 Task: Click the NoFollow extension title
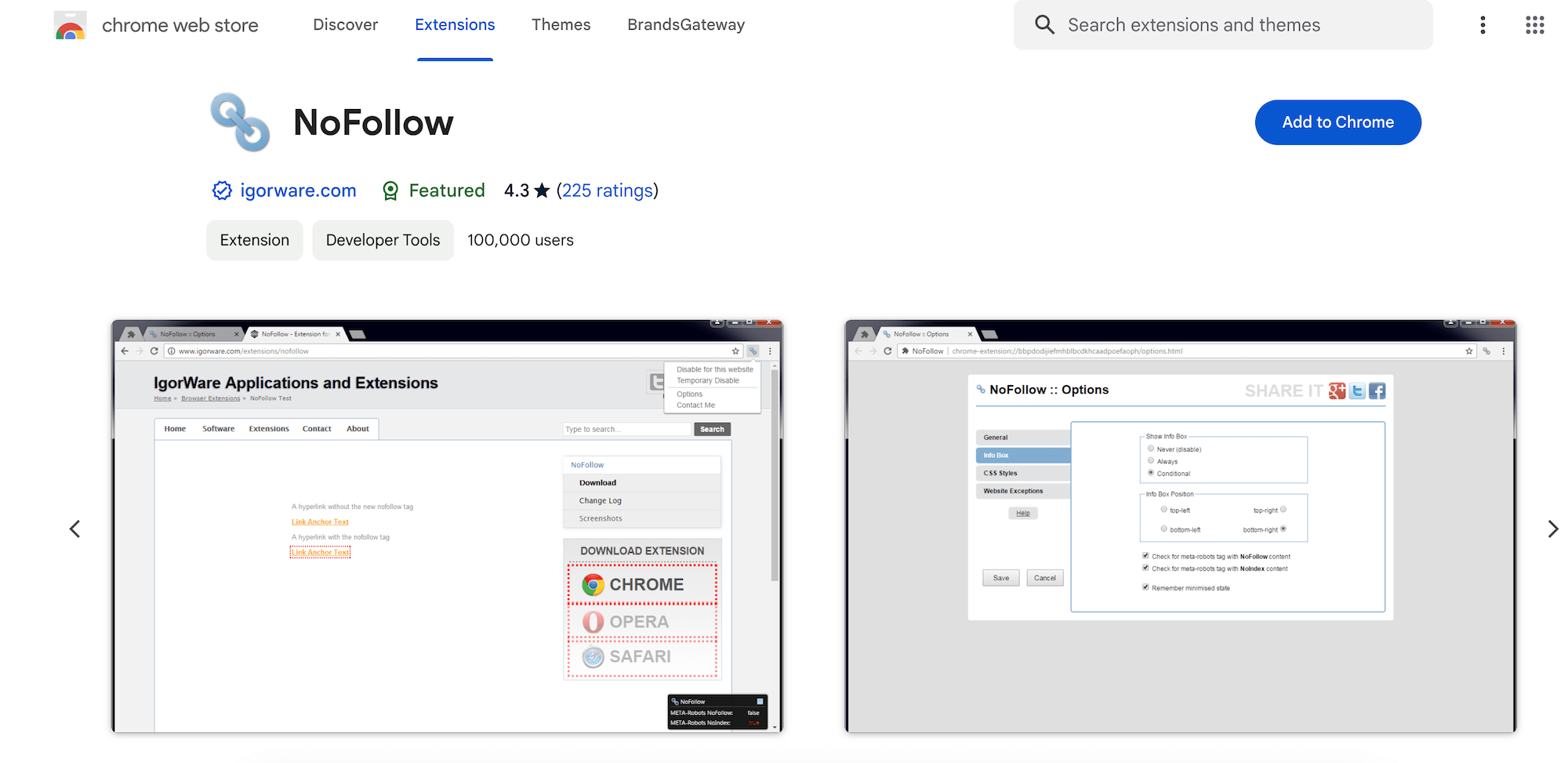(x=373, y=122)
